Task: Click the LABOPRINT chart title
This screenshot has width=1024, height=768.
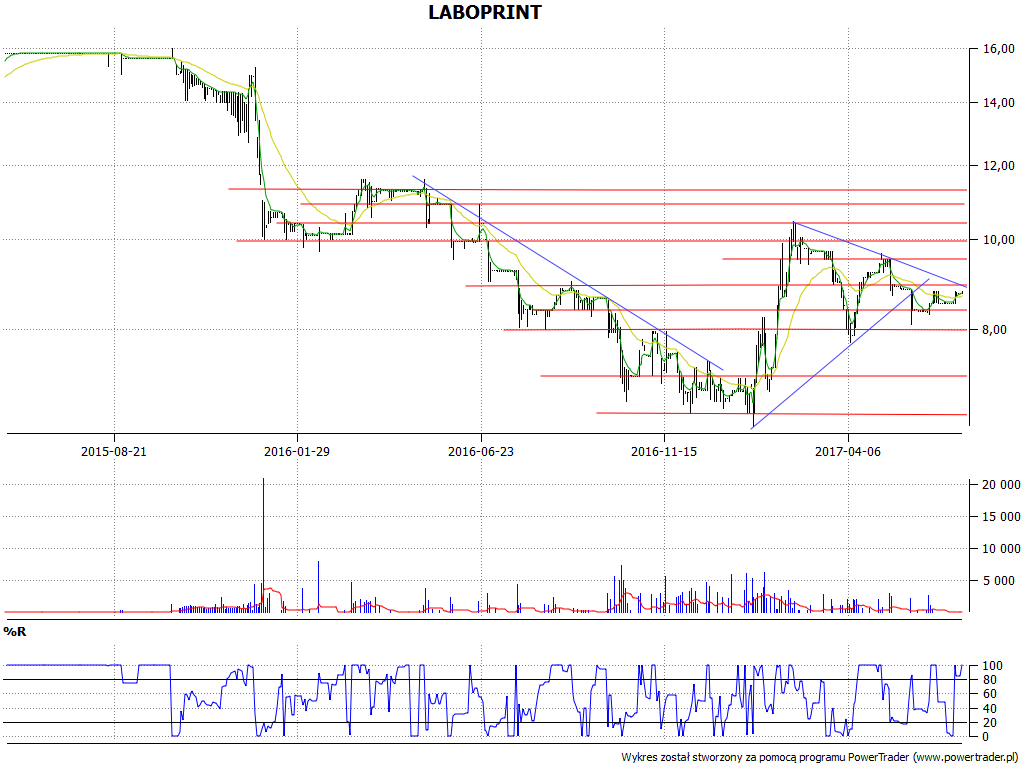Action: tap(485, 12)
